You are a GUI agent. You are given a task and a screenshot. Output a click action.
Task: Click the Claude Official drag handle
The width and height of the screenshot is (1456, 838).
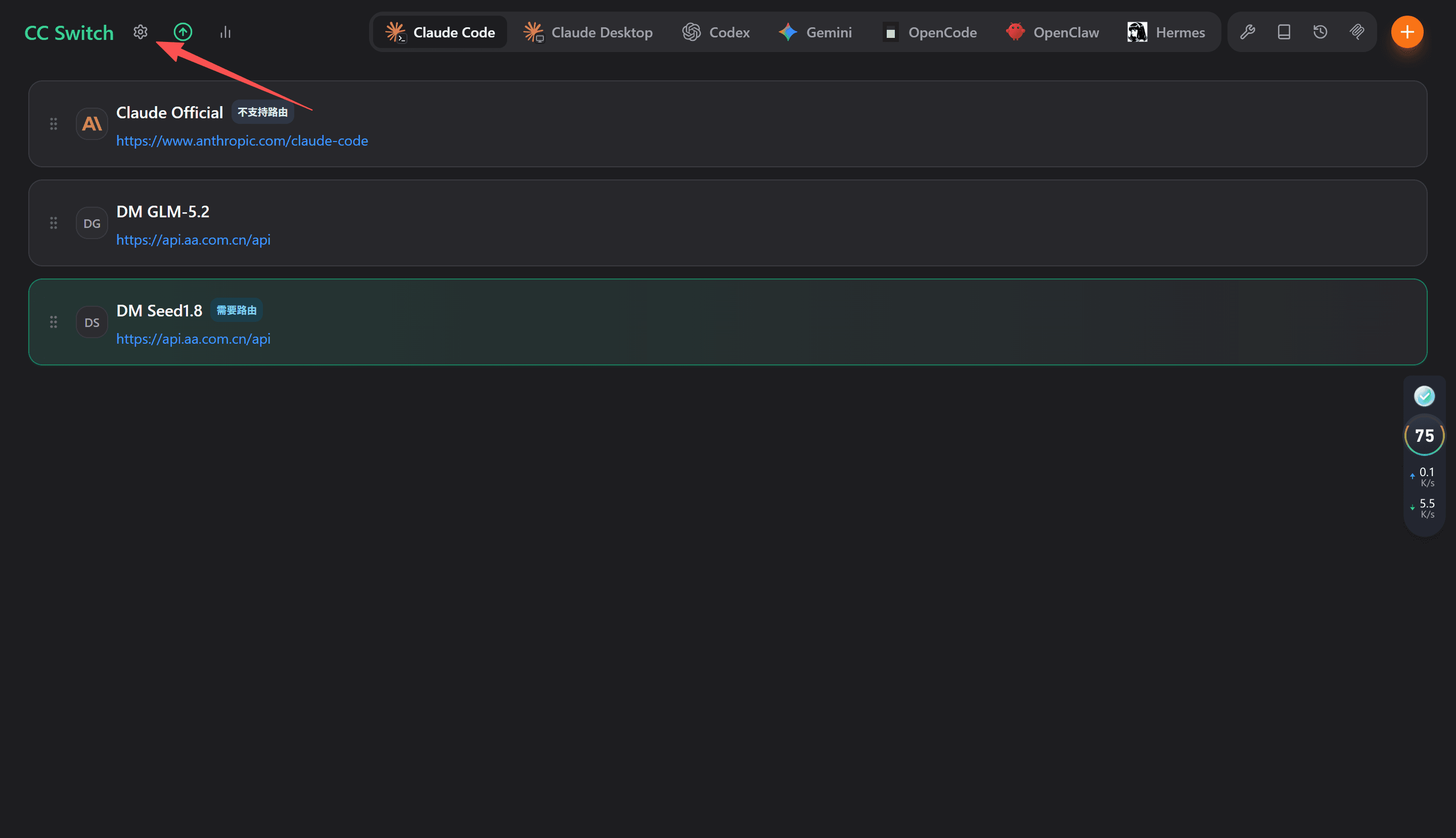[54, 124]
